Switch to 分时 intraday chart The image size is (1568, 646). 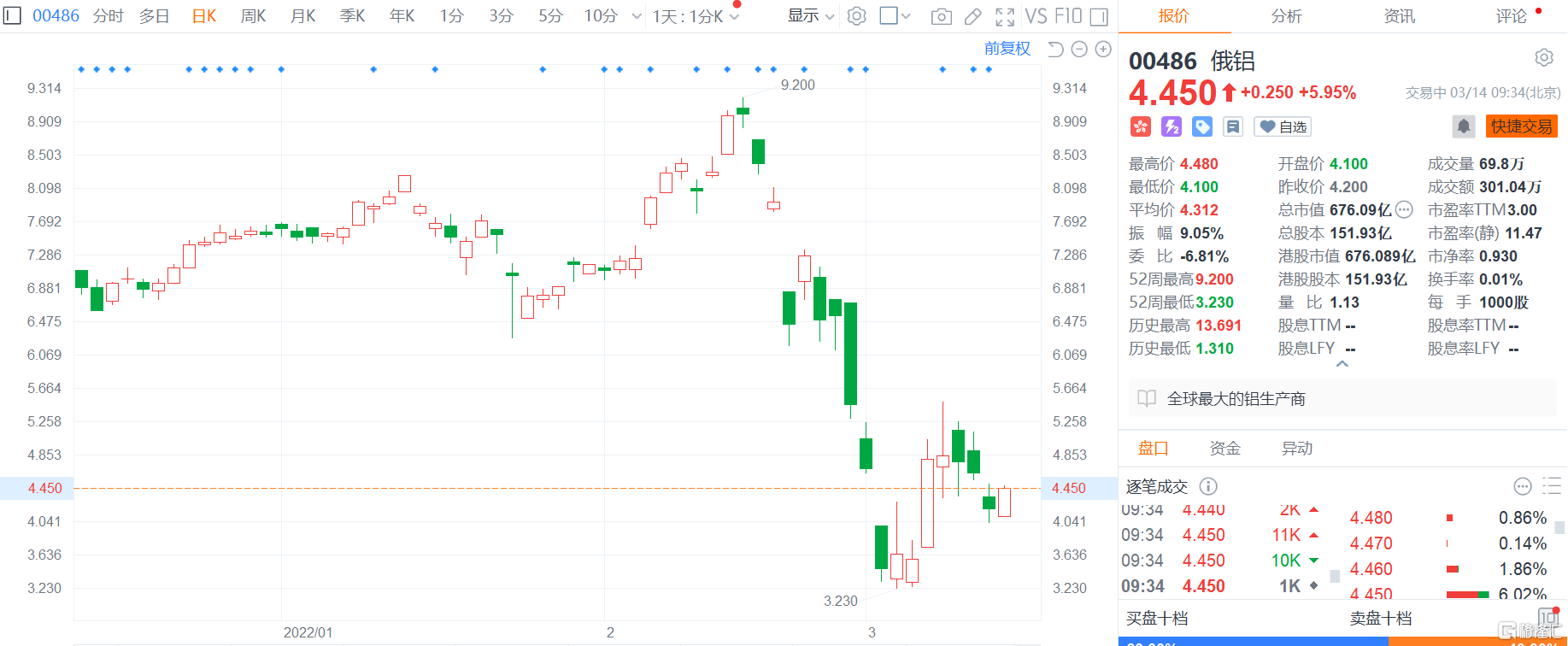109,16
